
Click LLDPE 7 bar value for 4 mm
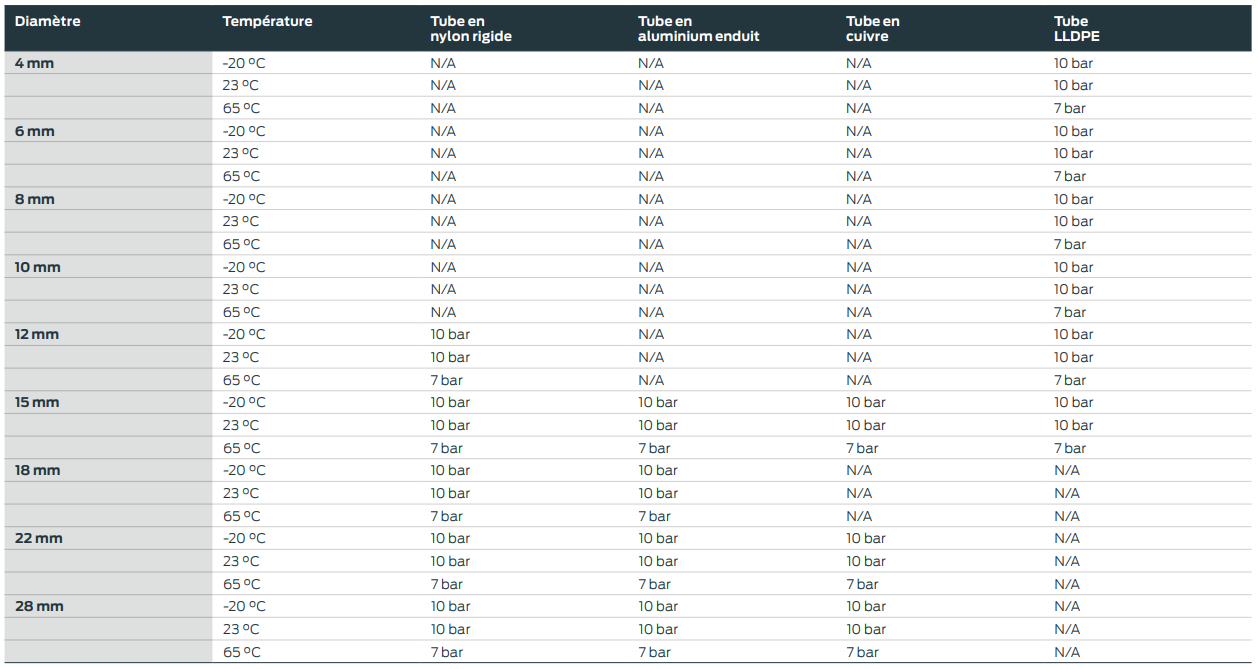[1070, 108]
